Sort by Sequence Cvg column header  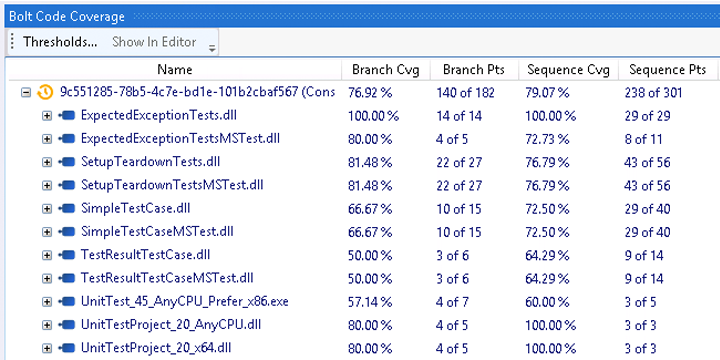[x=568, y=70]
